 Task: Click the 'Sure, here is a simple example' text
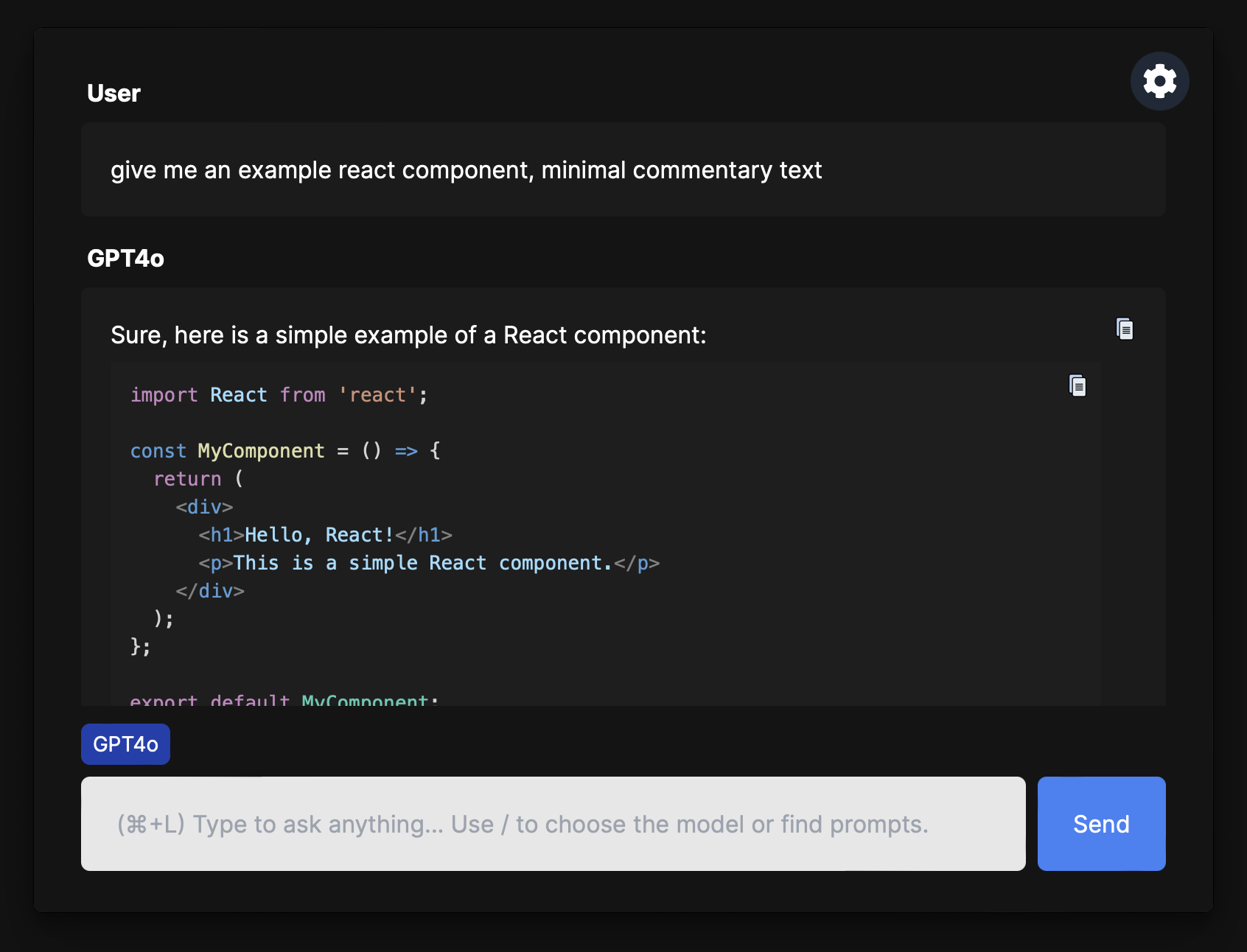[x=408, y=335]
